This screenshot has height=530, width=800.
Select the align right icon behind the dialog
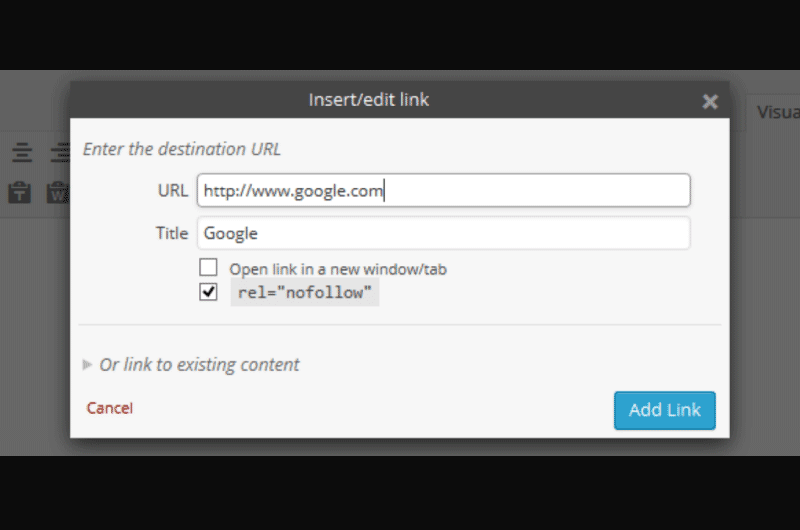[x=60, y=153]
